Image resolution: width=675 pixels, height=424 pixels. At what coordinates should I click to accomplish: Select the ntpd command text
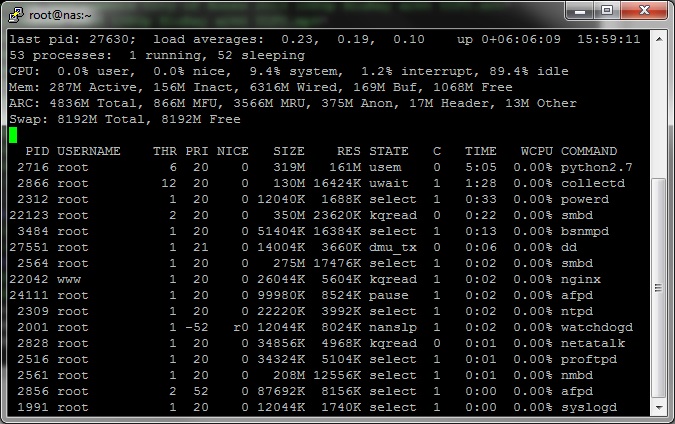pos(577,311)
